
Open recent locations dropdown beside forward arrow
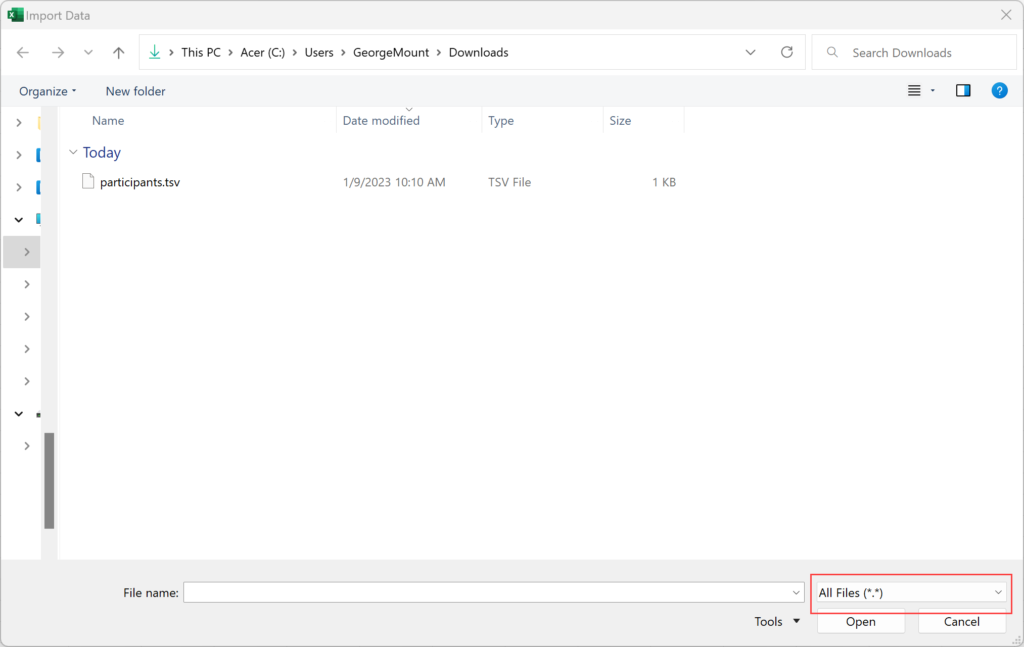pos(88,52)
